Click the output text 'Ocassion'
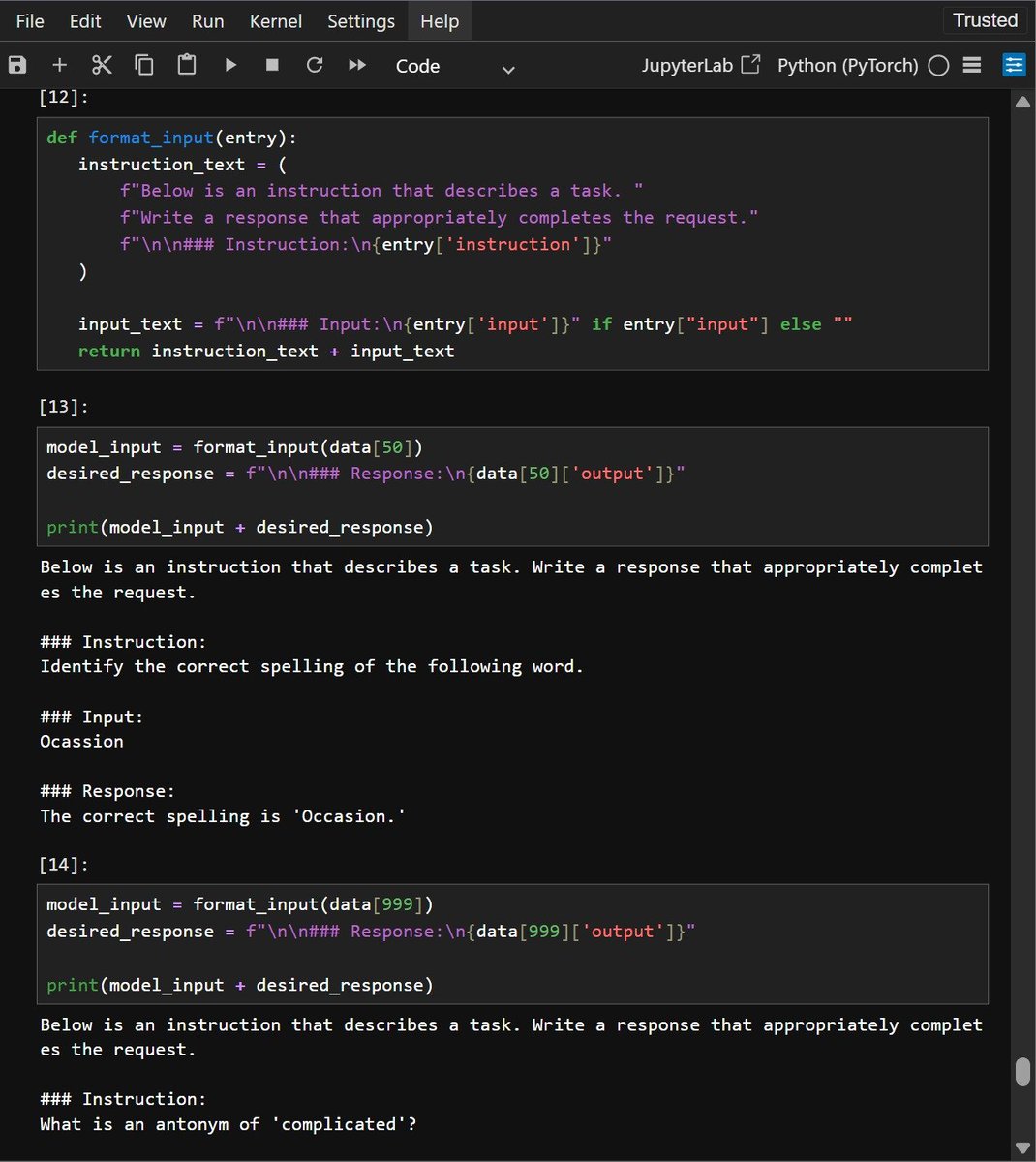Screen dimensions: 1036x1162 [x=82, y=742]
